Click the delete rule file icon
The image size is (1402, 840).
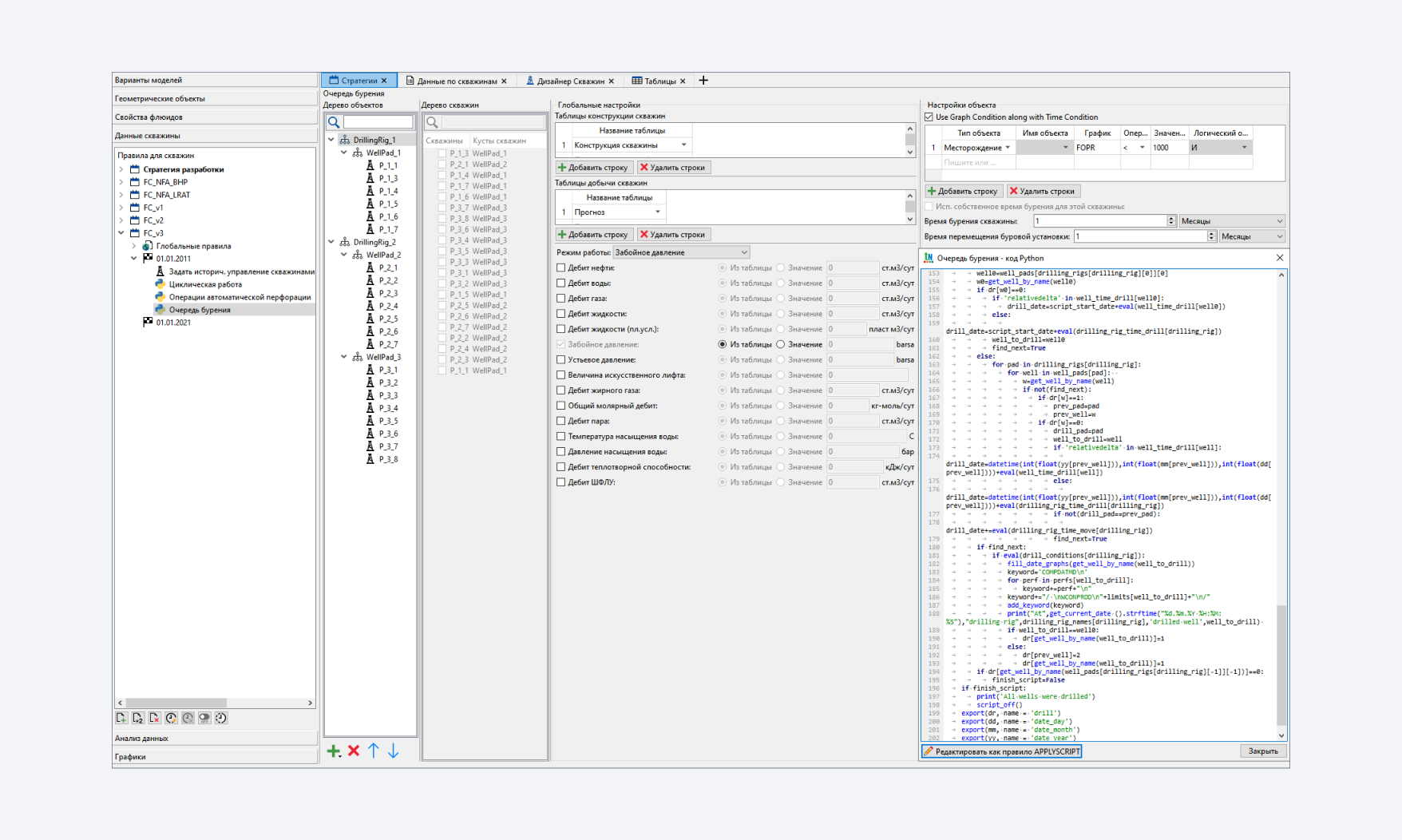click(155, 718)
